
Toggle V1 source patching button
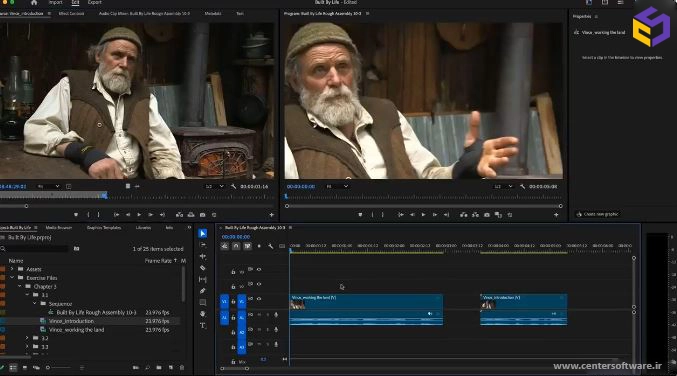[x=225, y=301]
